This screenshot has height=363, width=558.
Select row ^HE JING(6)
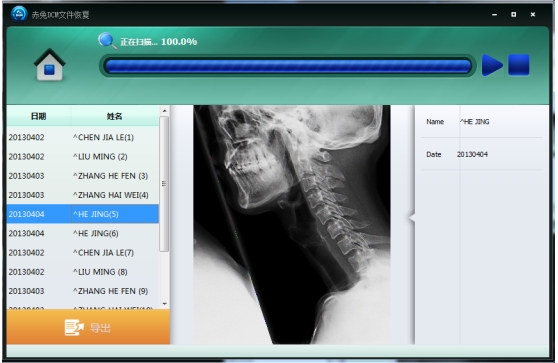(83, 233)
